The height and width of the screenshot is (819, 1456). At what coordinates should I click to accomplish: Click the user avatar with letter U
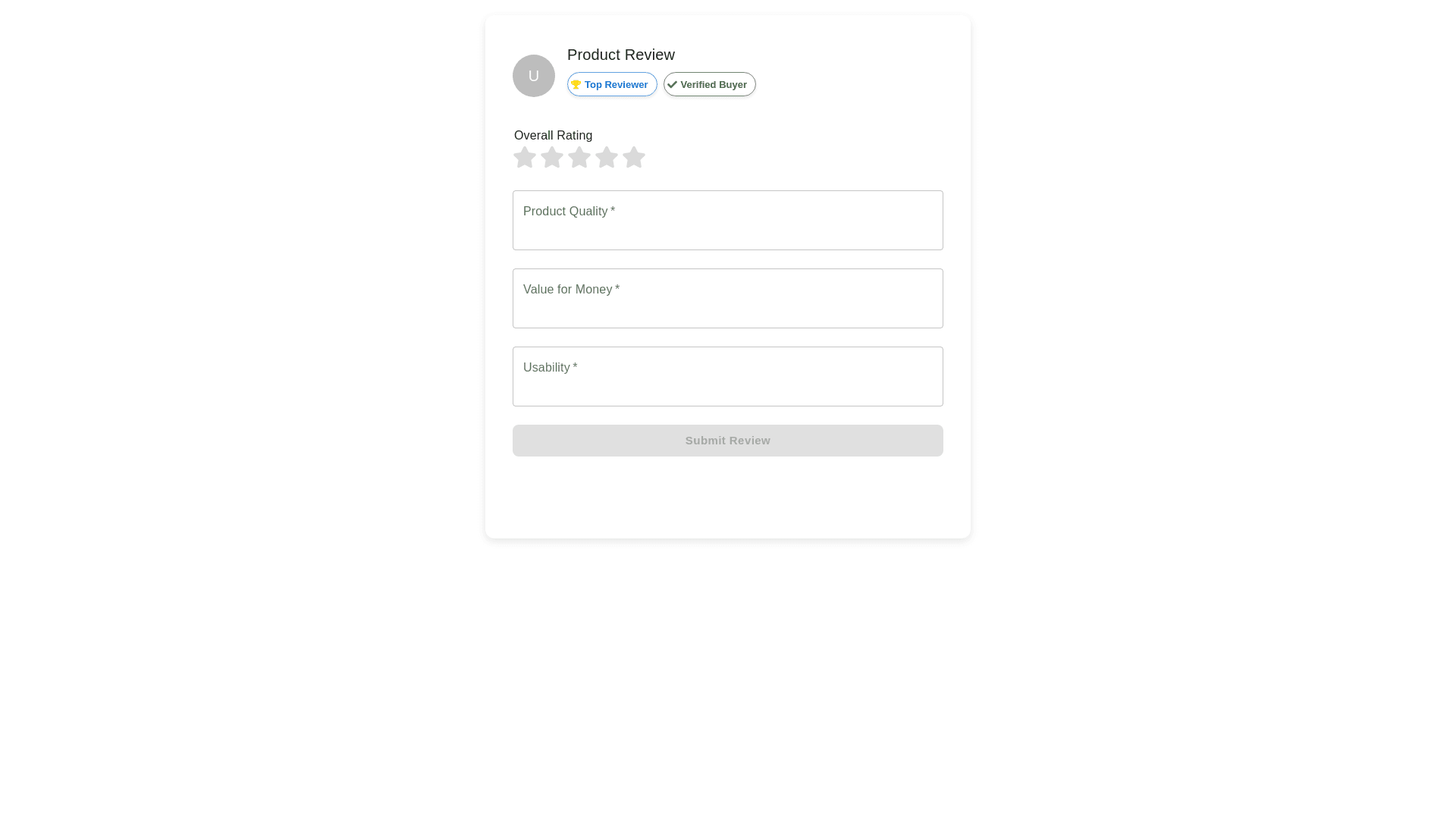point(534,76)
